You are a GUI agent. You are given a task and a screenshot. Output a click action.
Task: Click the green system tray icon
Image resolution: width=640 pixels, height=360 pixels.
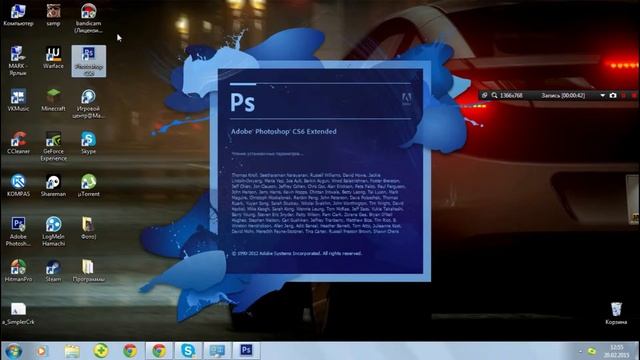click(591, 351)
